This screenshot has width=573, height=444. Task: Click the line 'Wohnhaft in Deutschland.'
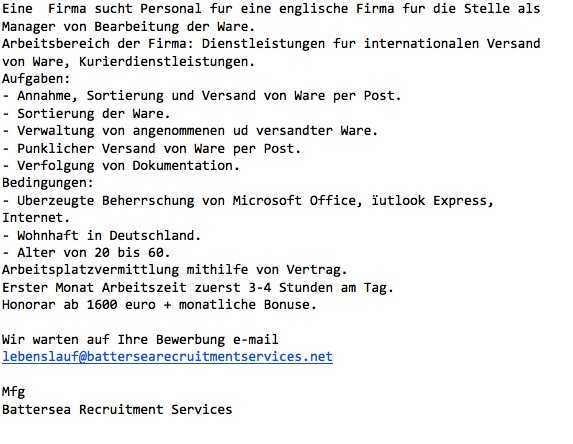point(102,235)
